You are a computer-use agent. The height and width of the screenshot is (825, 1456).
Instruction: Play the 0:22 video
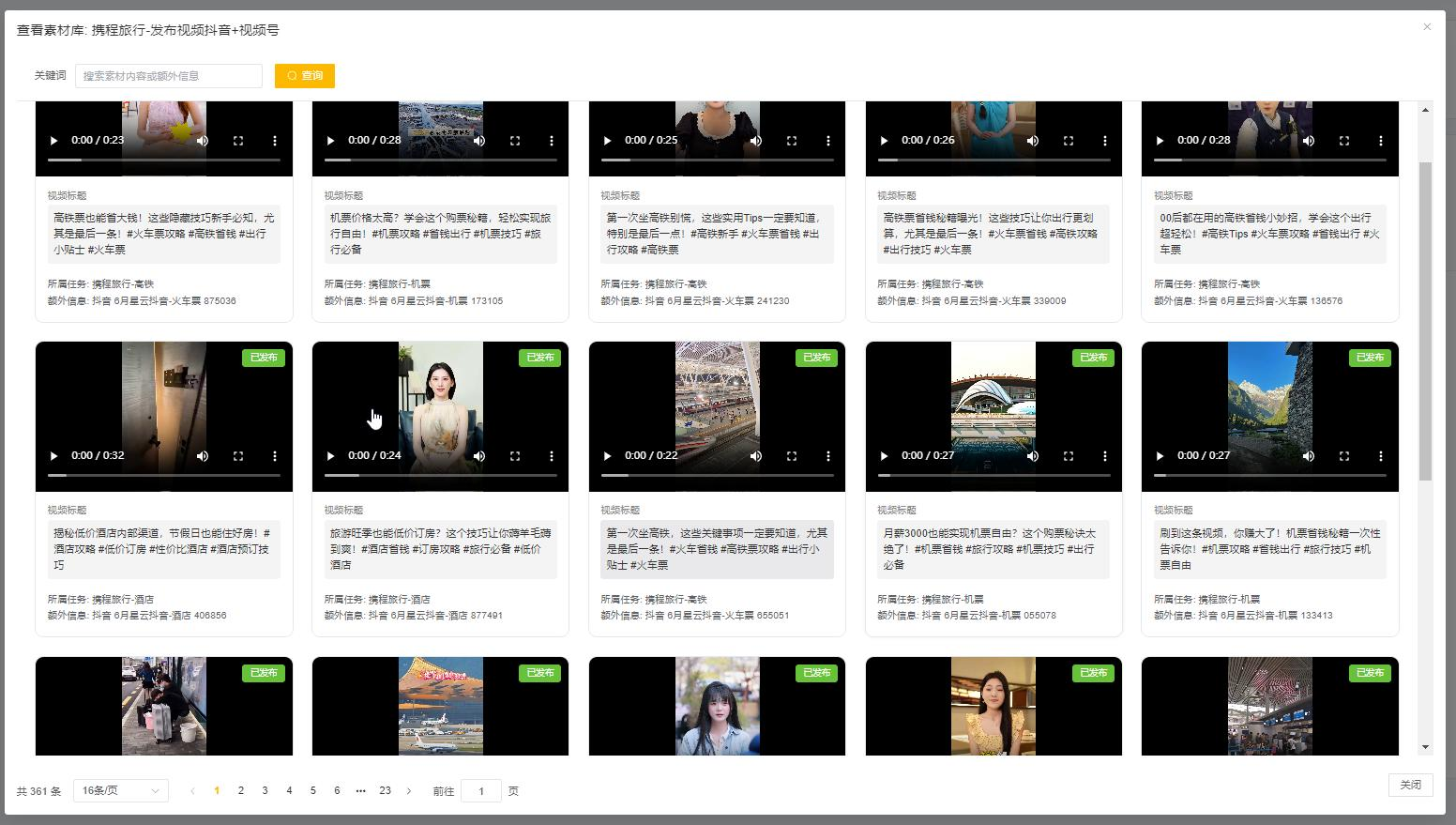coord(607,456)
